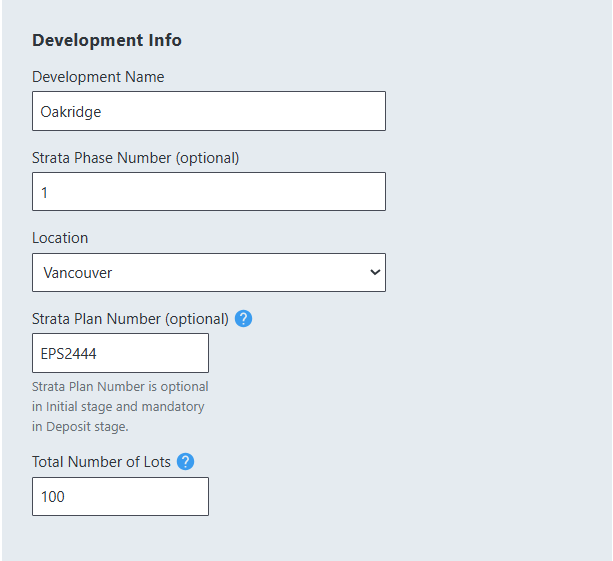
Task: Click the Development Info section heading
Action: pos(107,41)
